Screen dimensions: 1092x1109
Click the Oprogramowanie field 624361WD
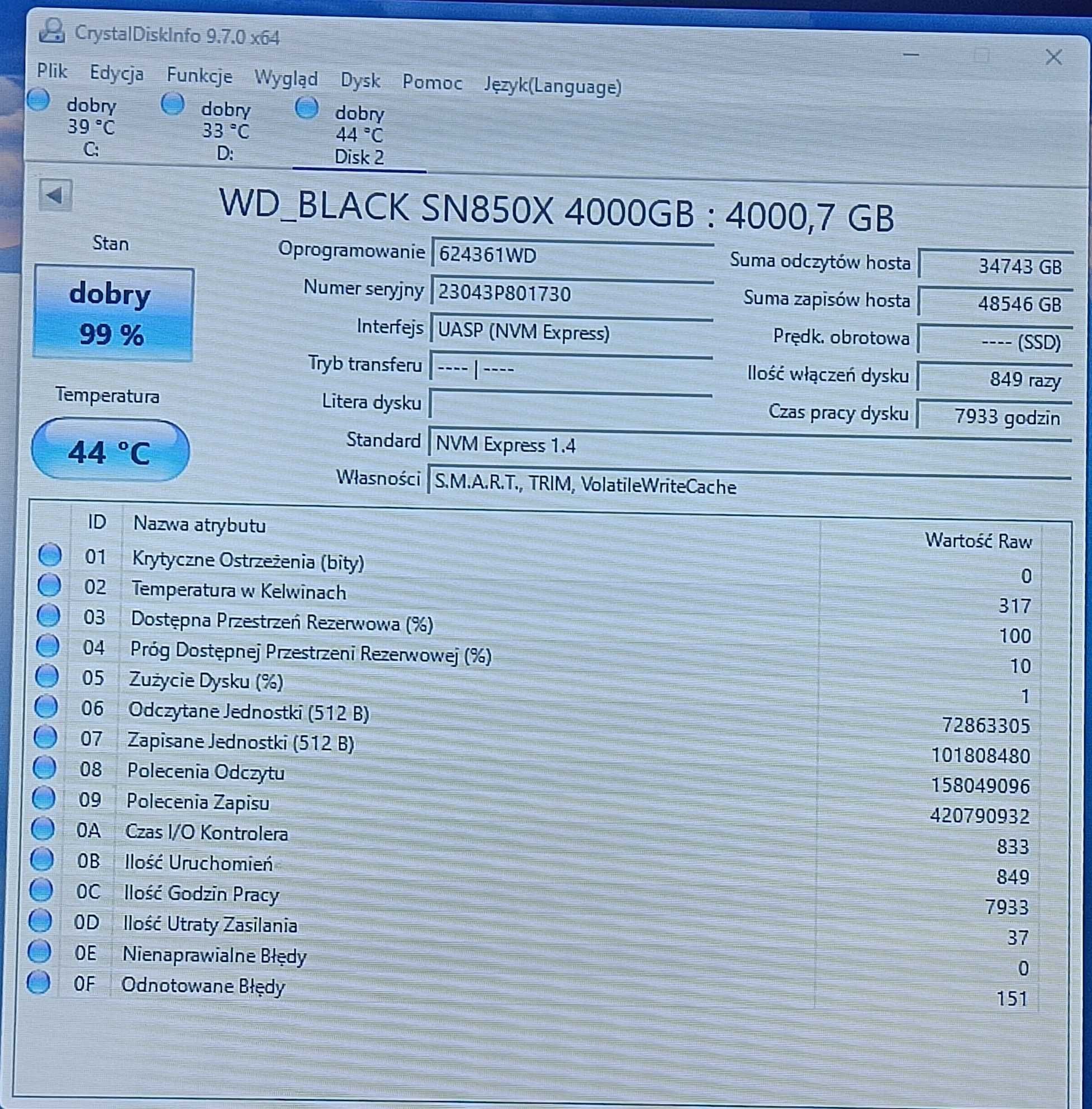[571, 255]
